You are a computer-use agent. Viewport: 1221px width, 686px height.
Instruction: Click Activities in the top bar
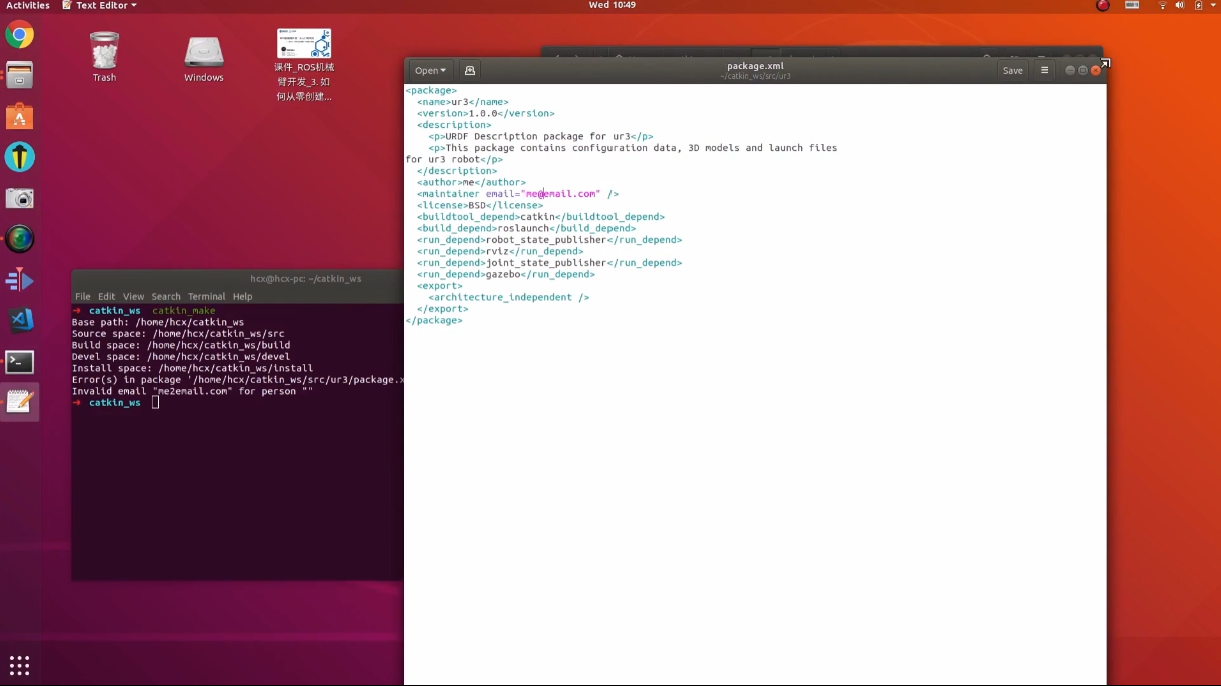(28, 6)
